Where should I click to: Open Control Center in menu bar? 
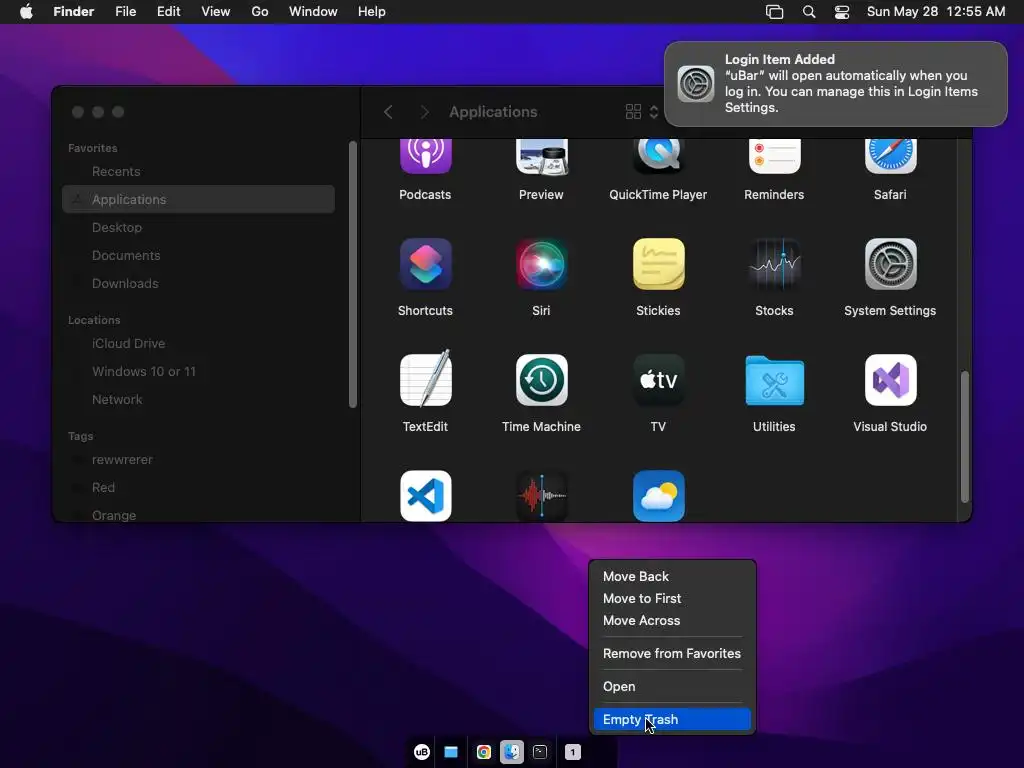842,12
